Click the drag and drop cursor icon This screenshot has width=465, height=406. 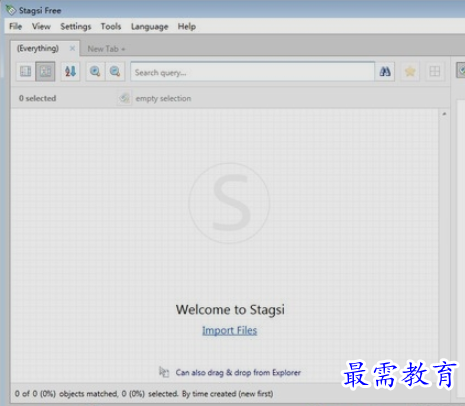pyautogui.click(x=164, y=372)
